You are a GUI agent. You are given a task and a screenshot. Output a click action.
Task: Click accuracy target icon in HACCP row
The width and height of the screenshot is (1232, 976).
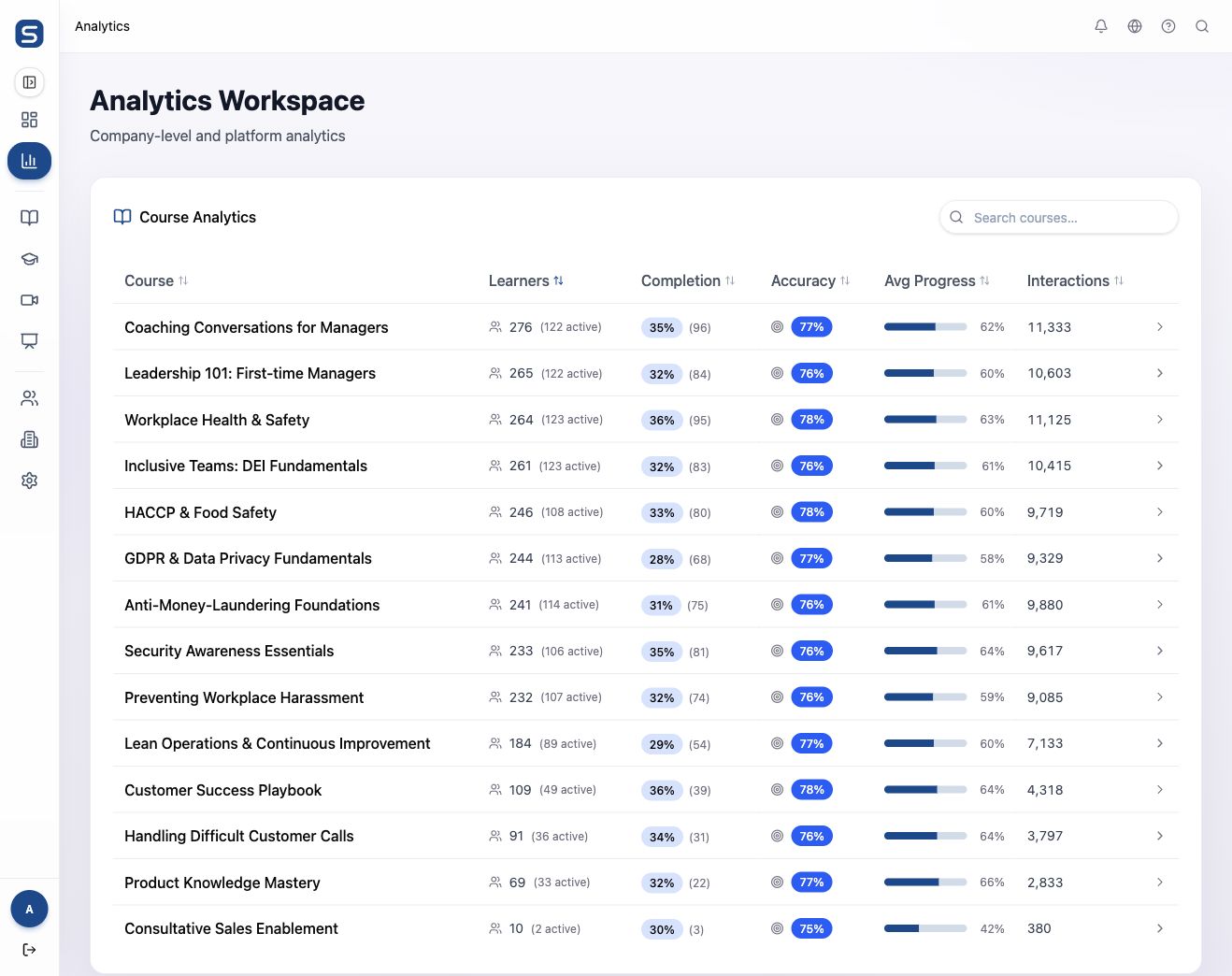[777, 512]
